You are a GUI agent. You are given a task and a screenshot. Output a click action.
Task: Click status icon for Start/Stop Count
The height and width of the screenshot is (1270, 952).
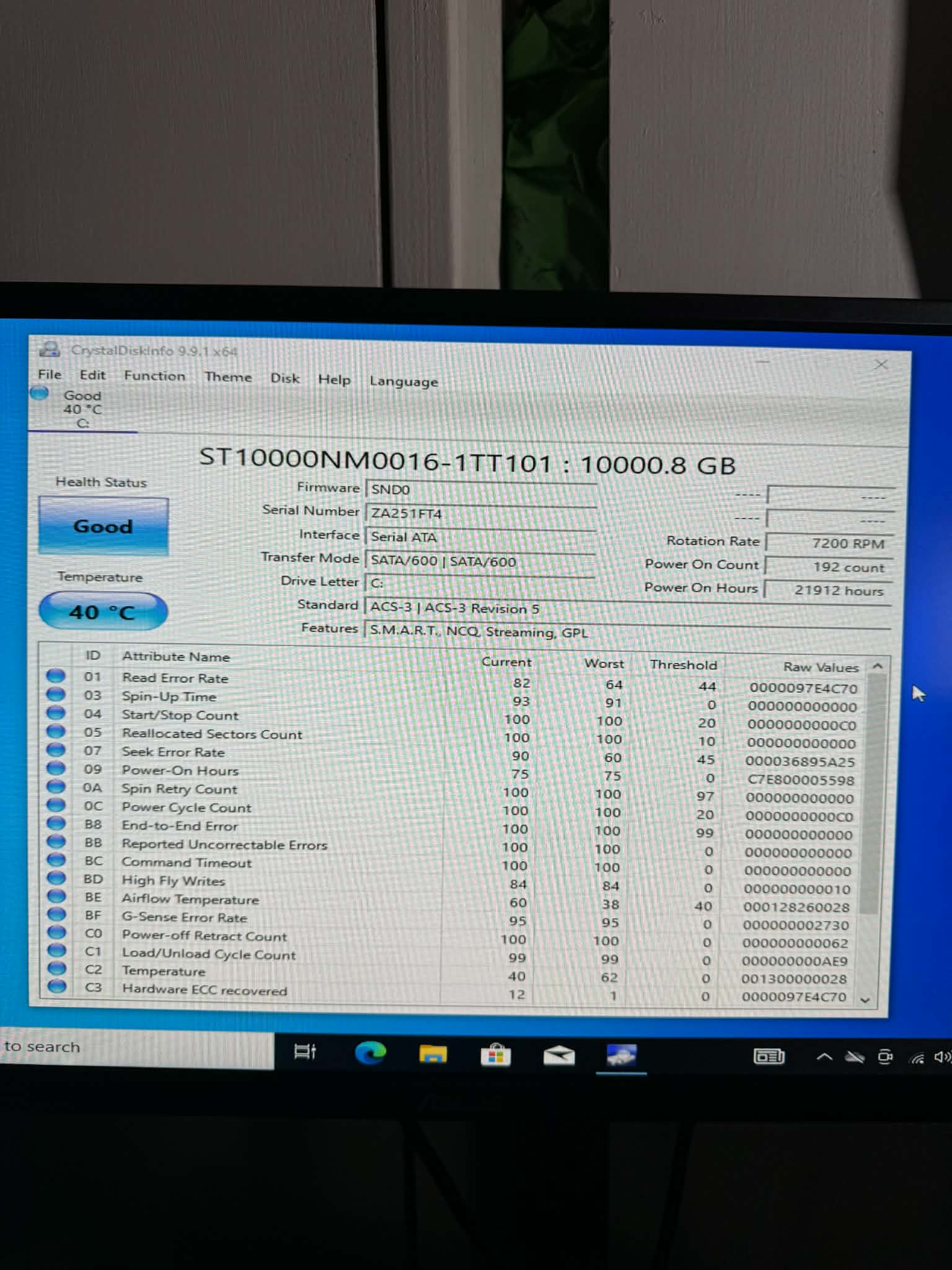pyautogui.click(x=56, y=713)
